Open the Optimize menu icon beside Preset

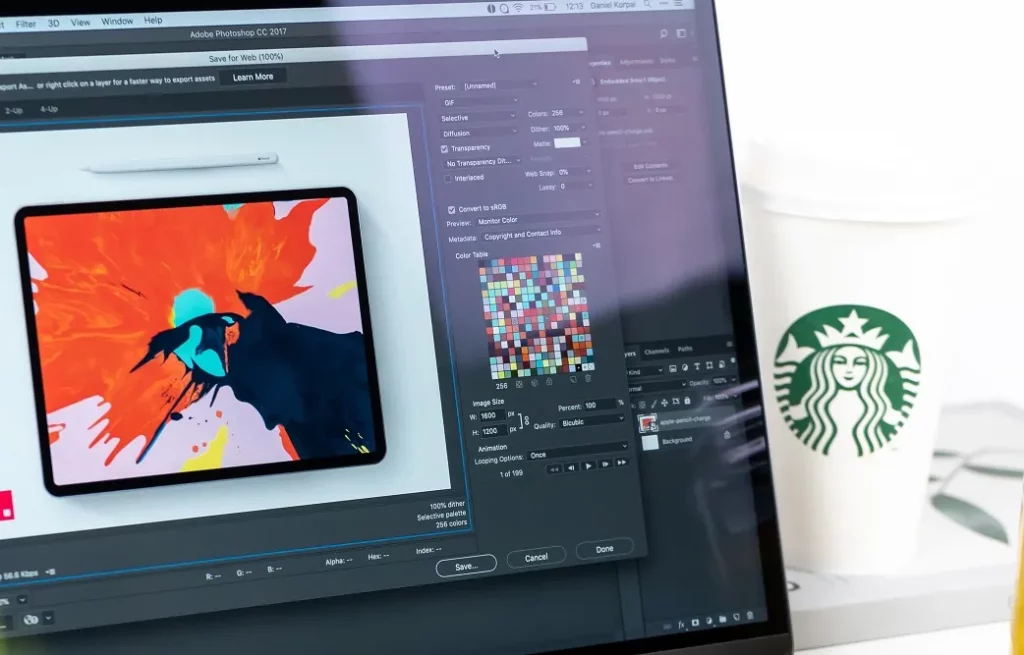[x=576, y=82]
